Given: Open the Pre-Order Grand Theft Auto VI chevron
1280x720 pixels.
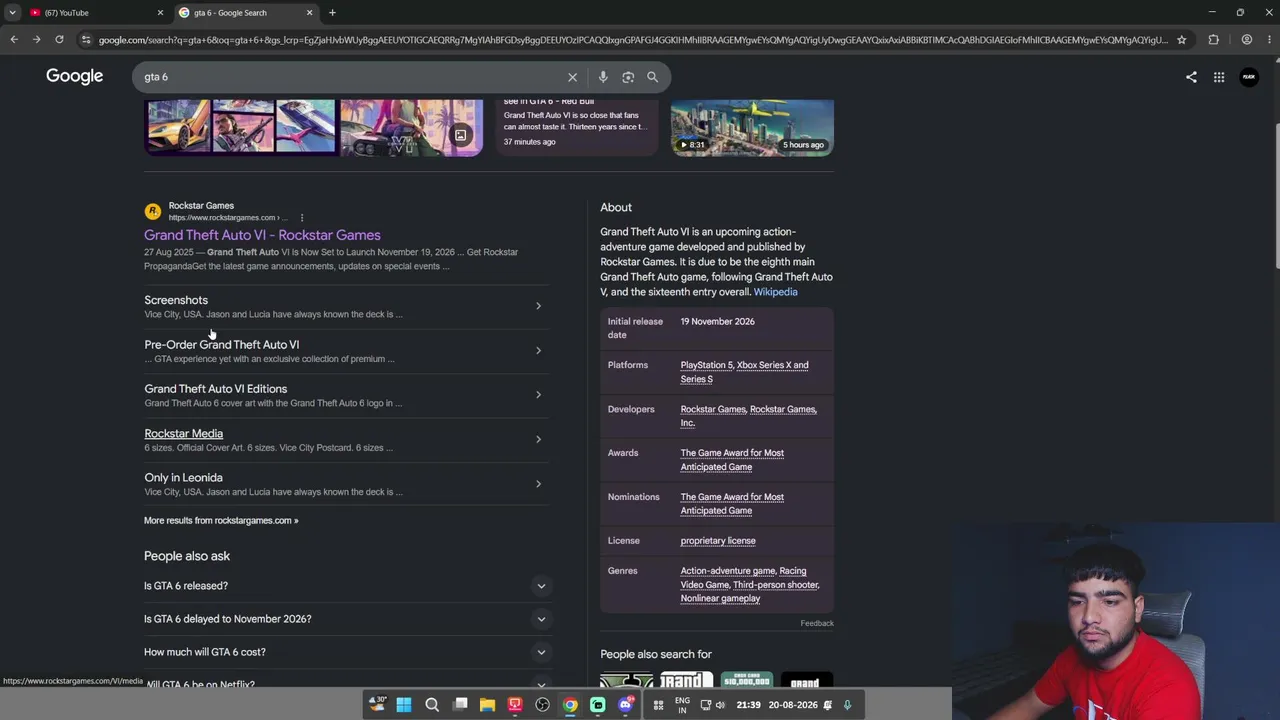Looking at the screenshot, I should click(x=538, y=350).
